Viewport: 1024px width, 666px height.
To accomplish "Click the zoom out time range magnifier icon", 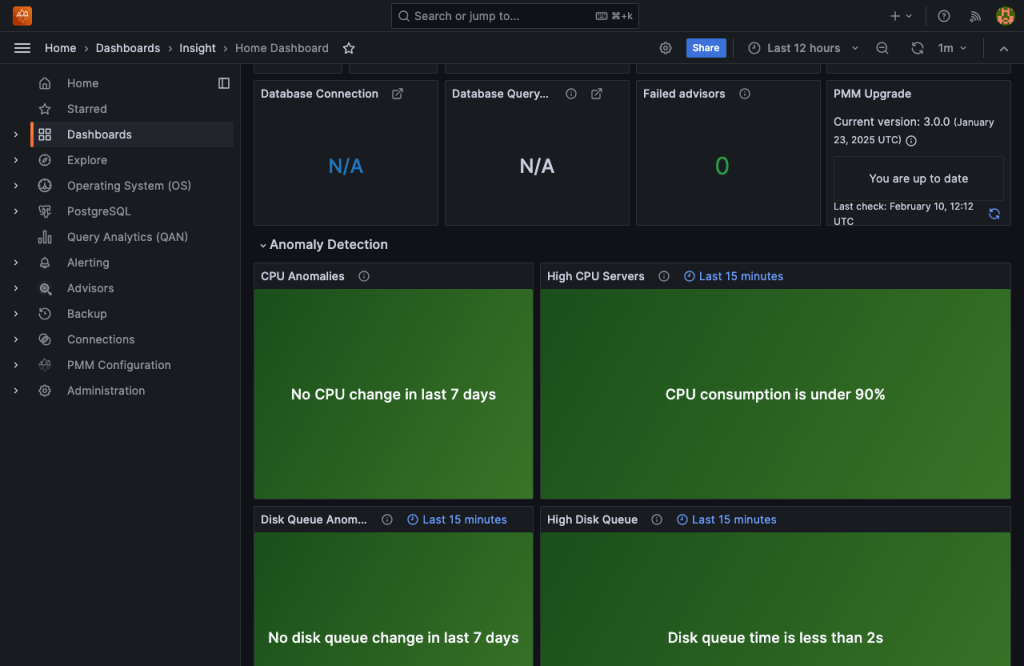I will (880, 47).
